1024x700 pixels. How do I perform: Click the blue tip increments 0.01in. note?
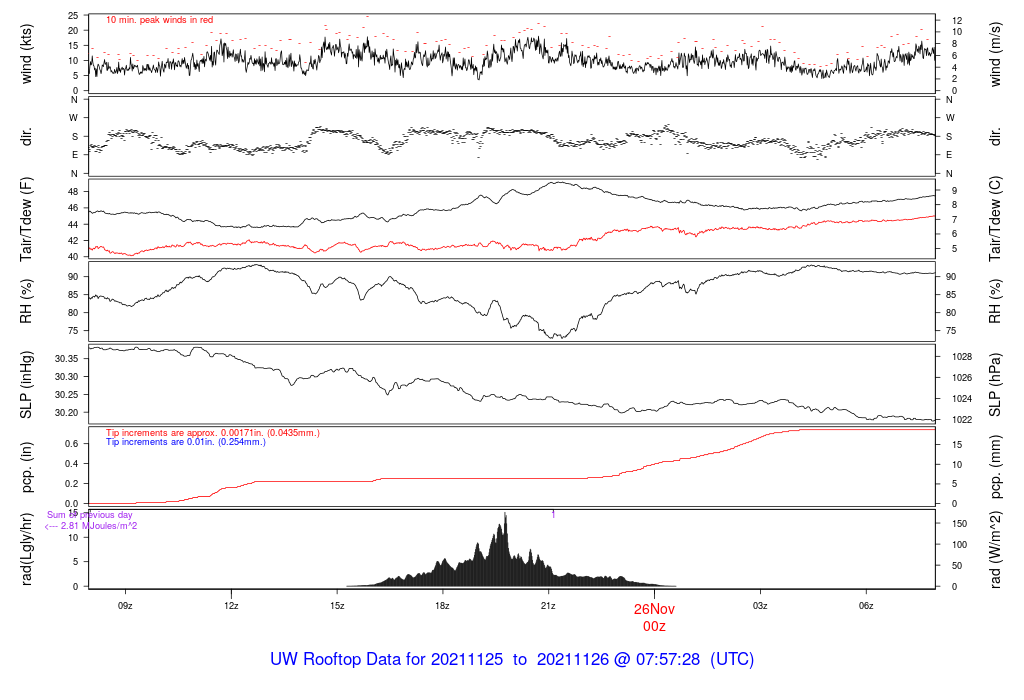tap(186, 442)
